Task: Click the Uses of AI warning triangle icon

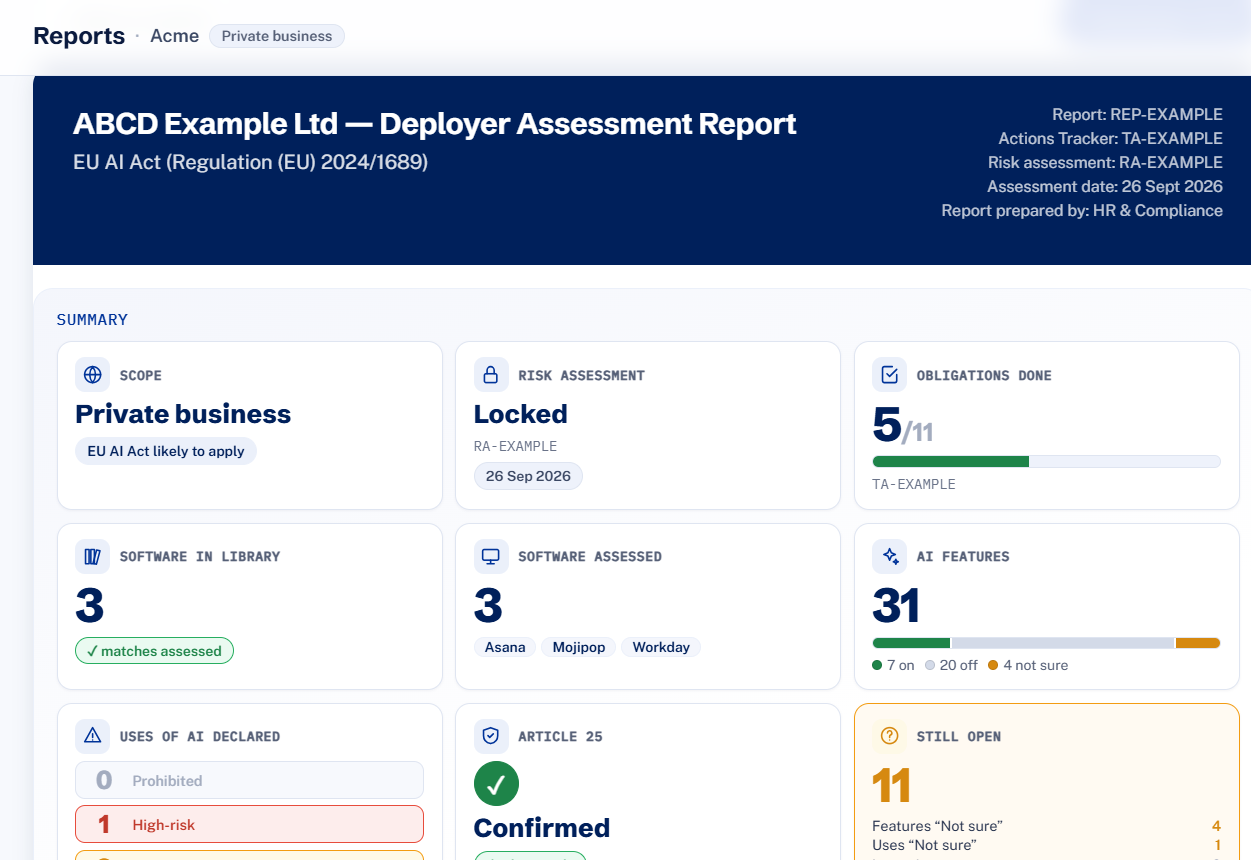Action: click(93, 736)
